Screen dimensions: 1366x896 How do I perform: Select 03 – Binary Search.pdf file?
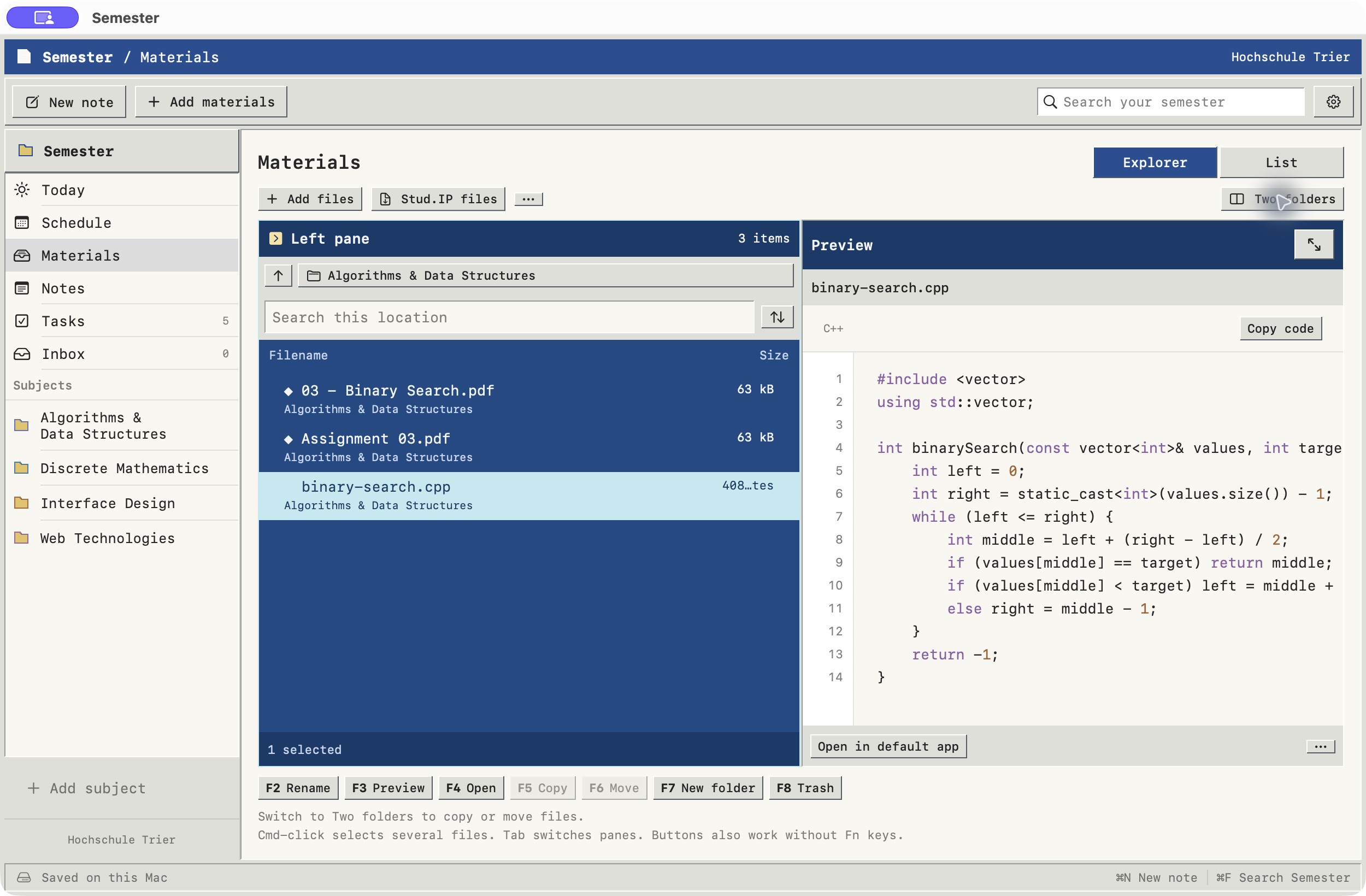click(528, 399)
